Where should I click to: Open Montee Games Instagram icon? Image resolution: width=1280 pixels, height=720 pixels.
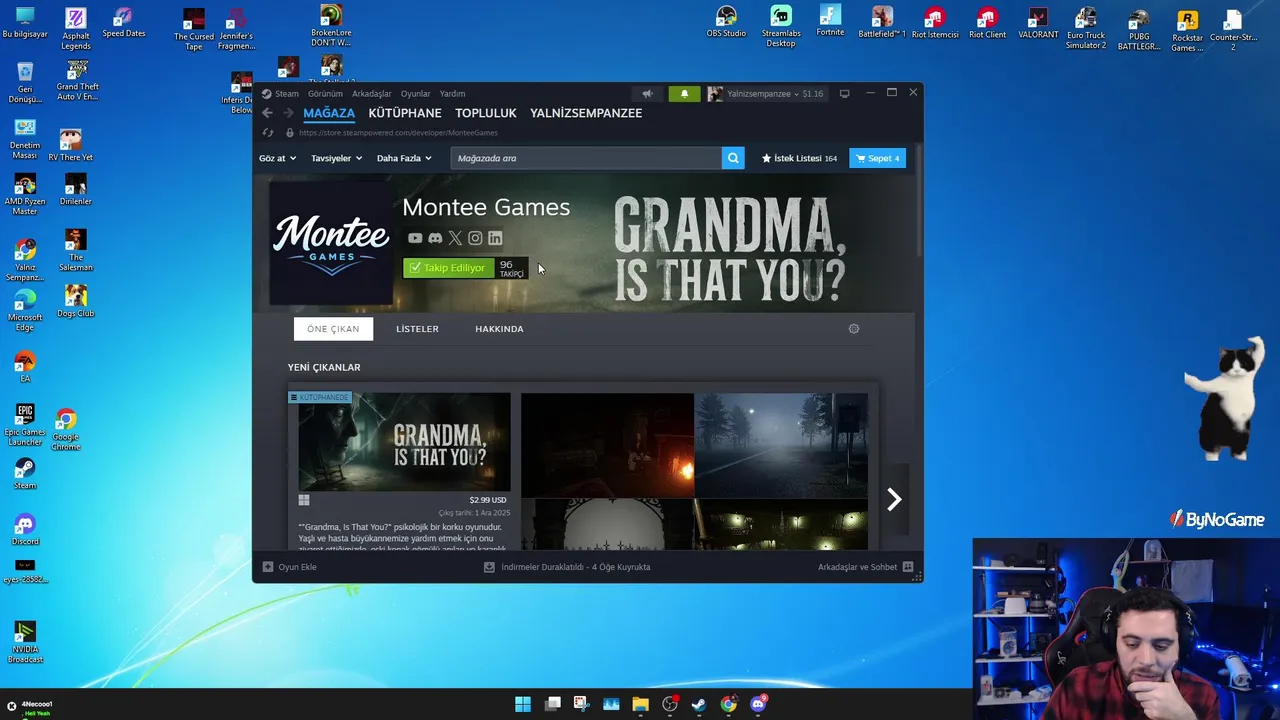475,238
